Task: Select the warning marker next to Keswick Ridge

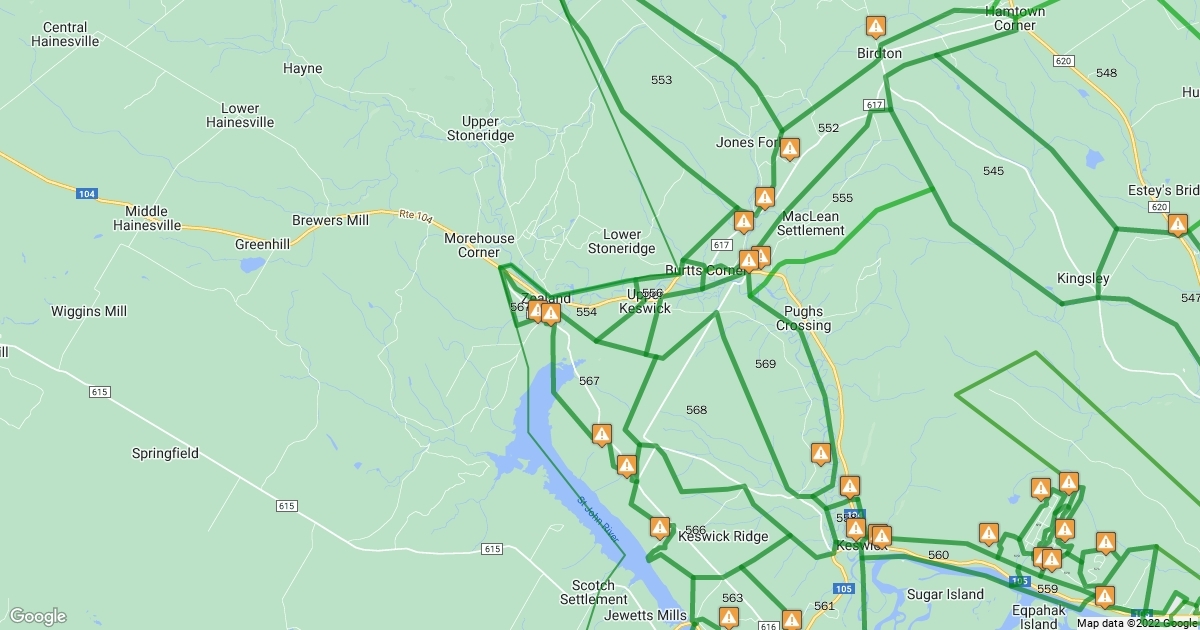Action: point(660,528)
